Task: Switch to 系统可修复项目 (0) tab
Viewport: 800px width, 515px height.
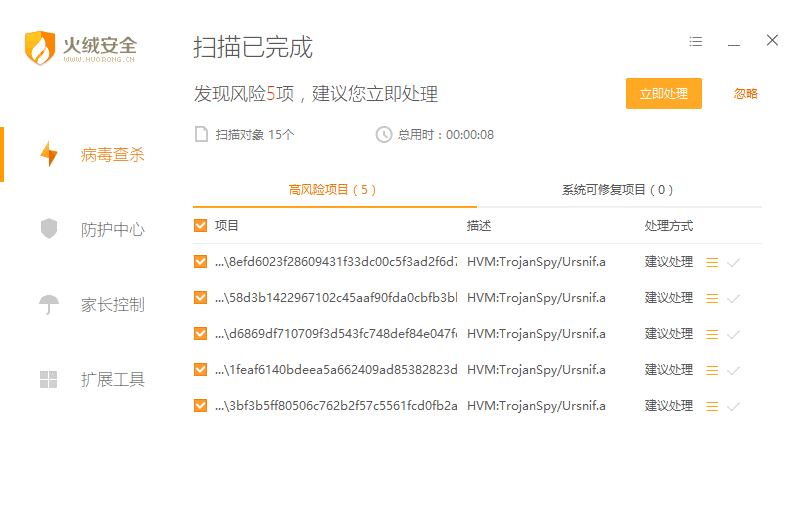Action: point(617,190)
